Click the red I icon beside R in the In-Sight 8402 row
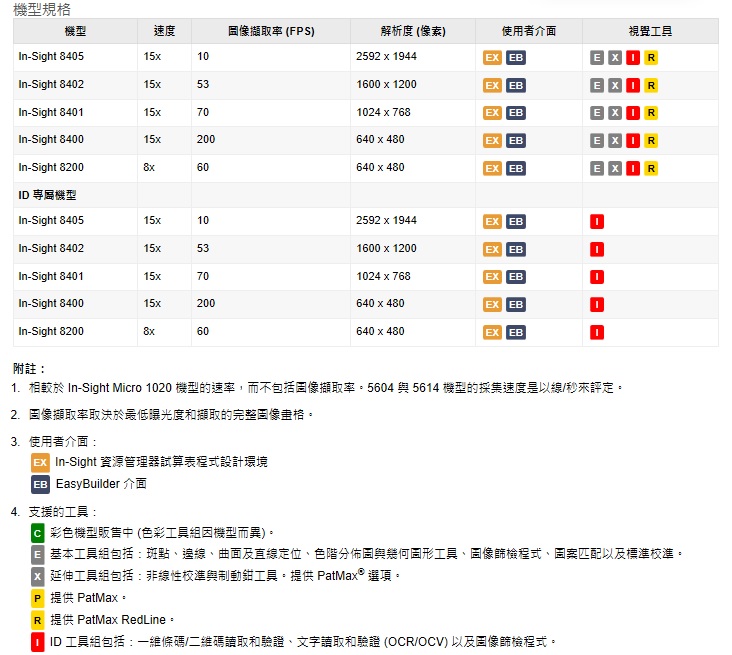This screenshot has height=655, width=732. [633, 85]
